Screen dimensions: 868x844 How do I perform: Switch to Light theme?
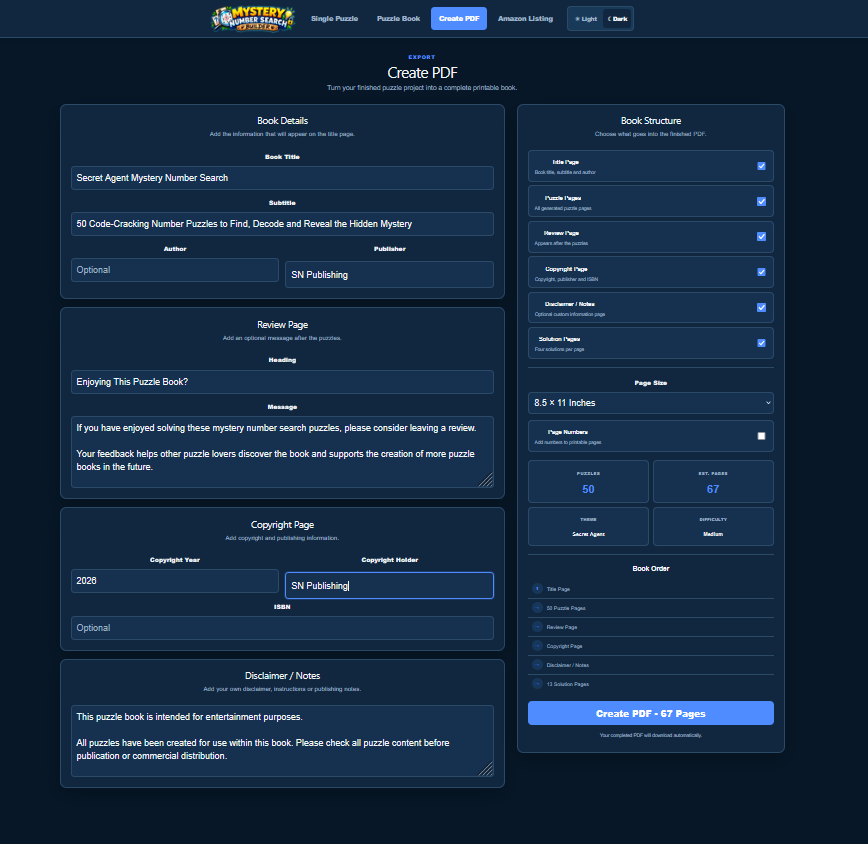click(586, 19)
